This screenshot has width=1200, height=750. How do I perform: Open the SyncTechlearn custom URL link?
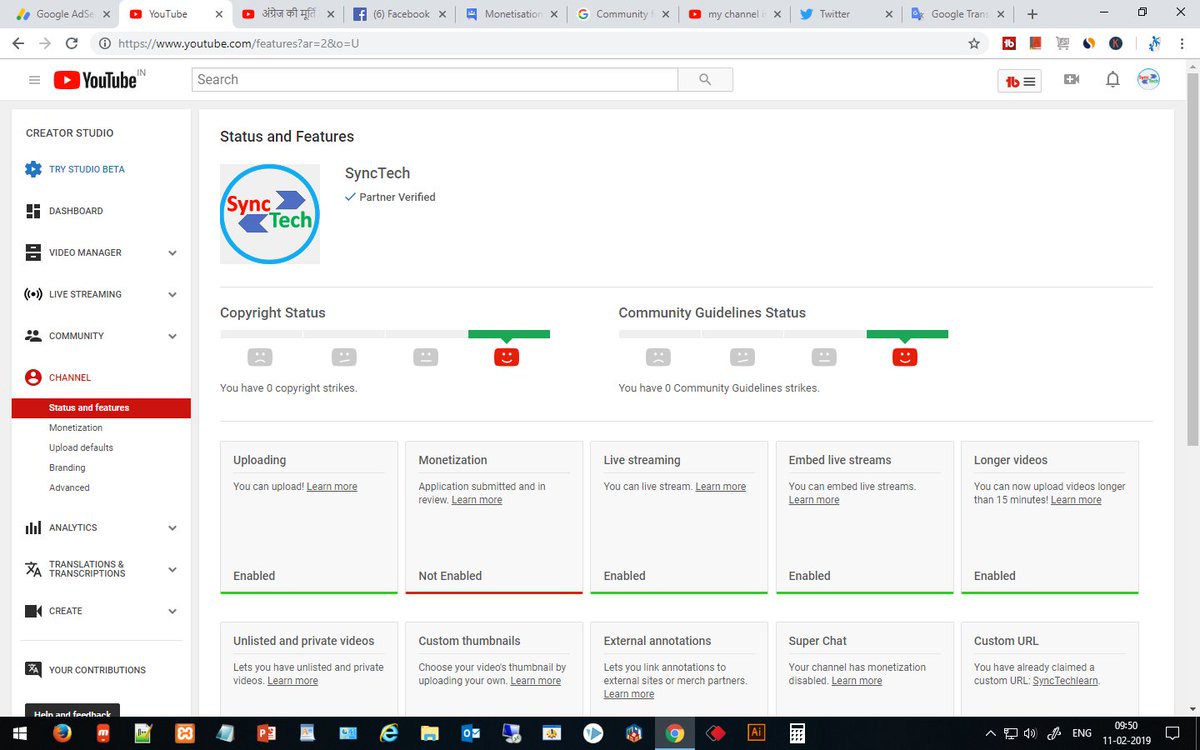(1065, 681)
